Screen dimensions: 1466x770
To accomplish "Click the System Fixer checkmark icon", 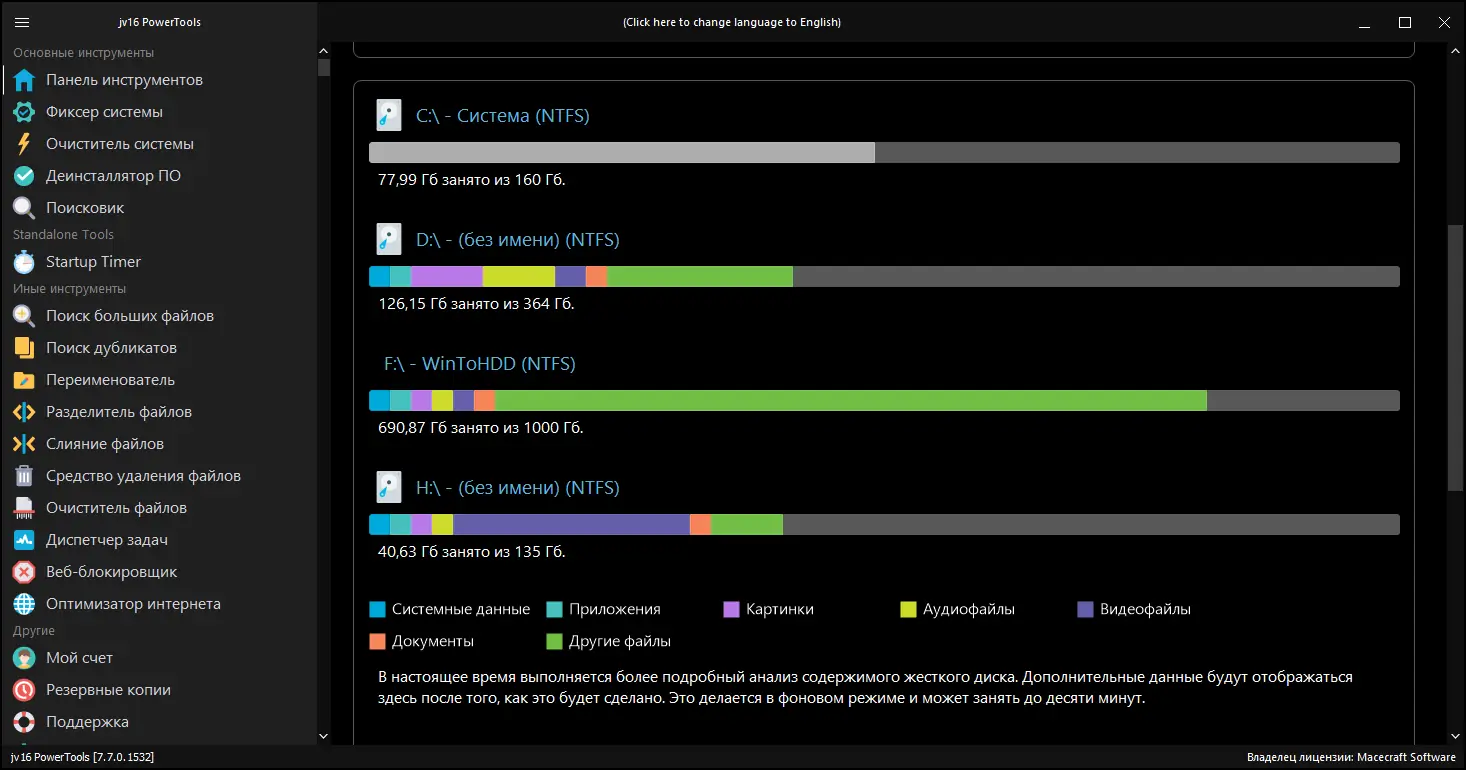I will [24, 112].
